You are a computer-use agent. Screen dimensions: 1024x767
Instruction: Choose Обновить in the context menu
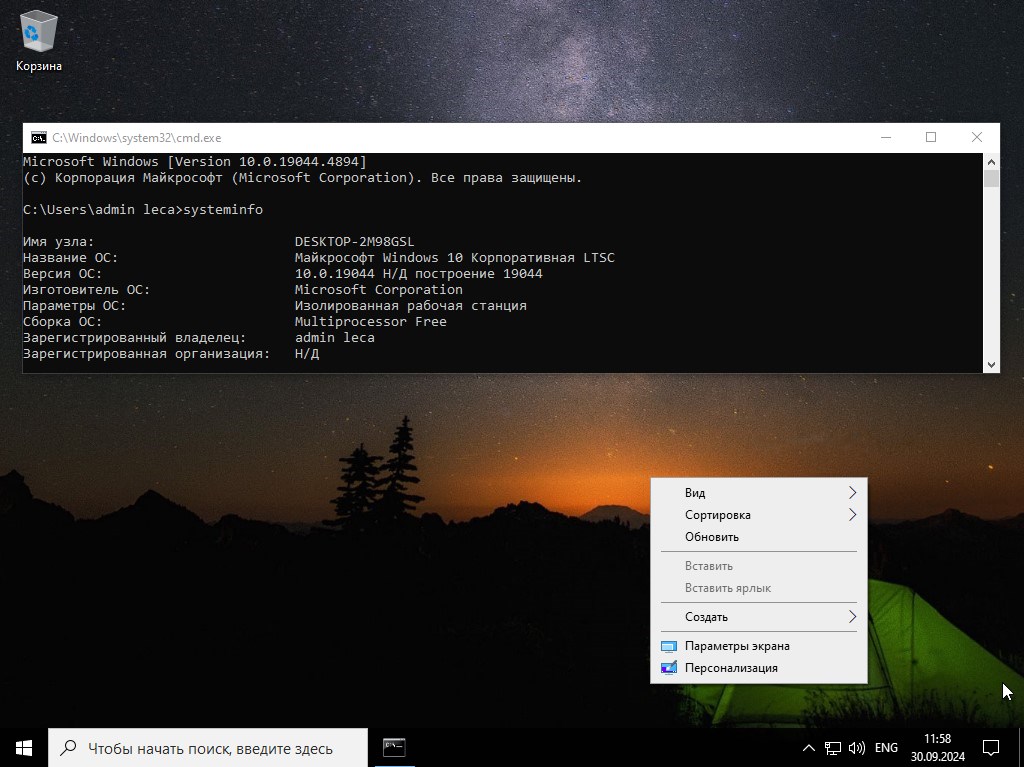click(x=759, y=537)
